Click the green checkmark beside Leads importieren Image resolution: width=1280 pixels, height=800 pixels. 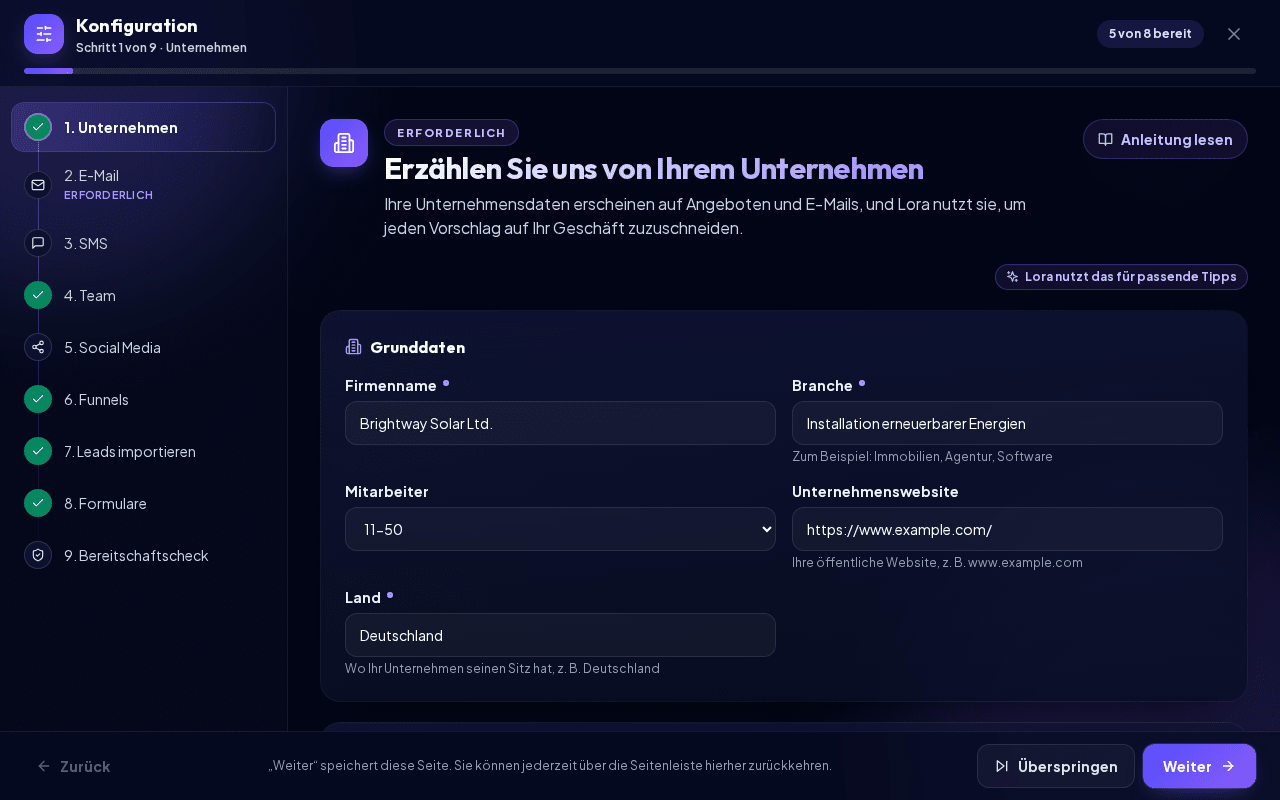pyautogui.click(x=38, y=451)
